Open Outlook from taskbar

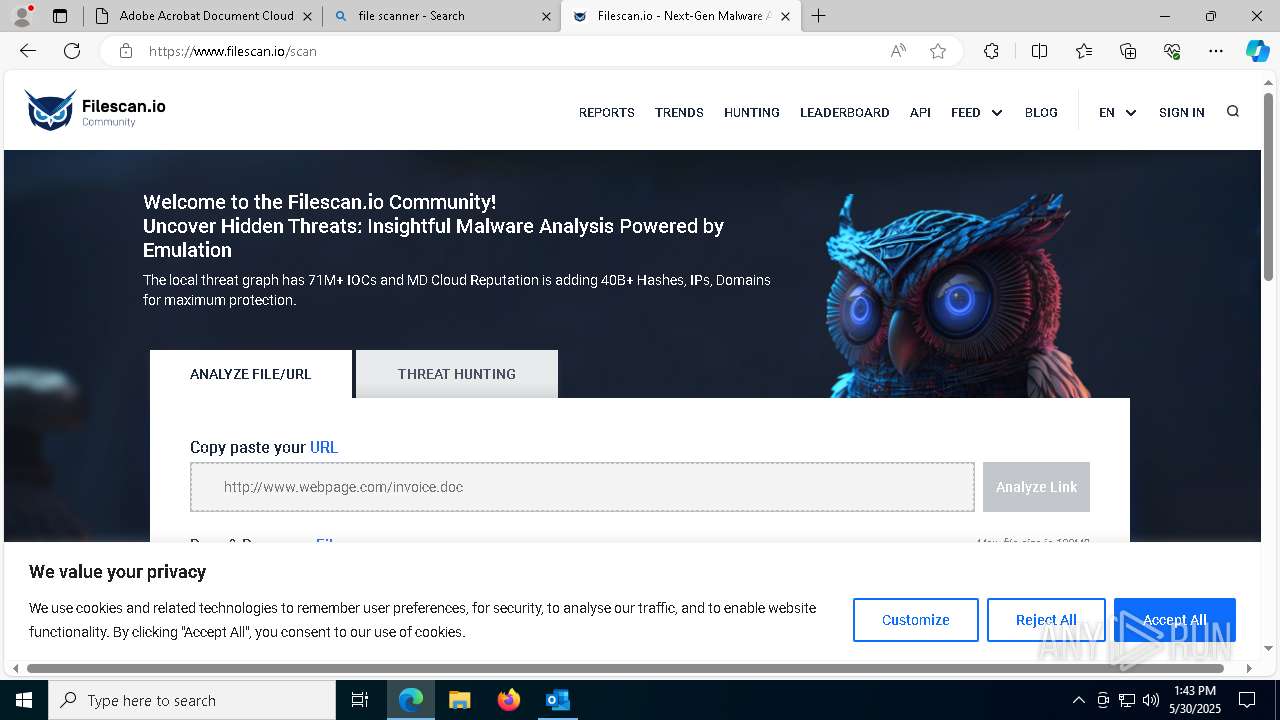tap(557, 700)
